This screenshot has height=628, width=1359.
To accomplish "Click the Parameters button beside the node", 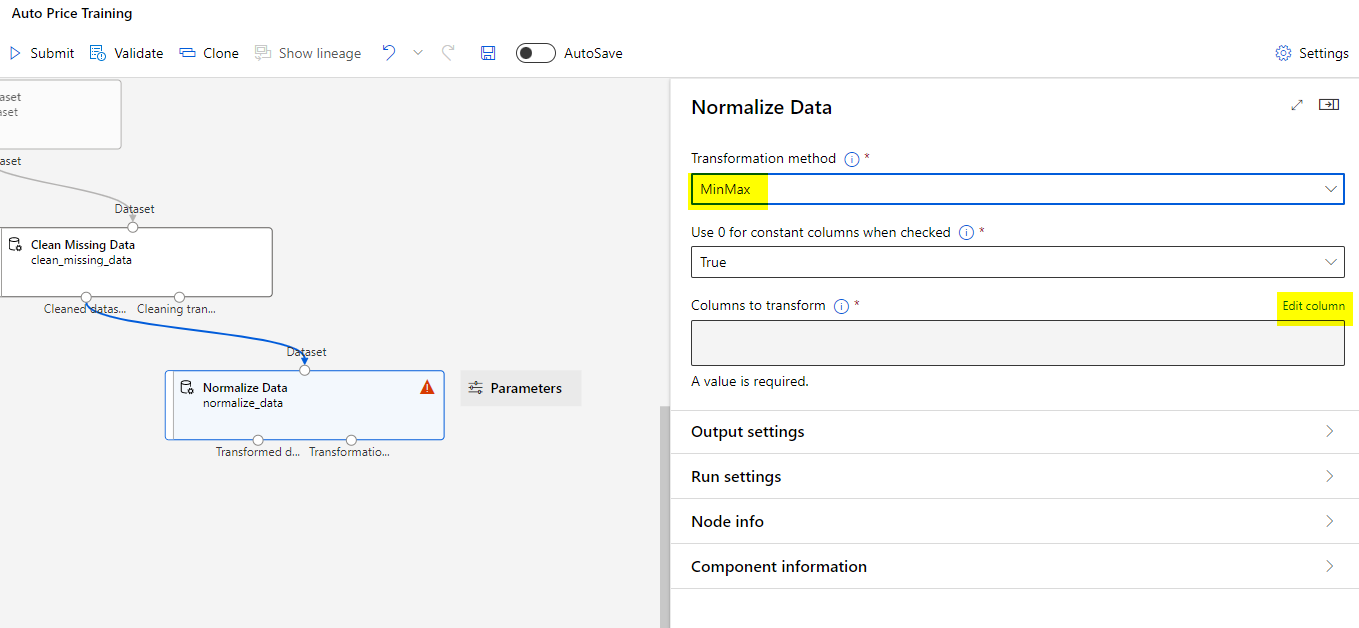I will (x=521, y=388).
